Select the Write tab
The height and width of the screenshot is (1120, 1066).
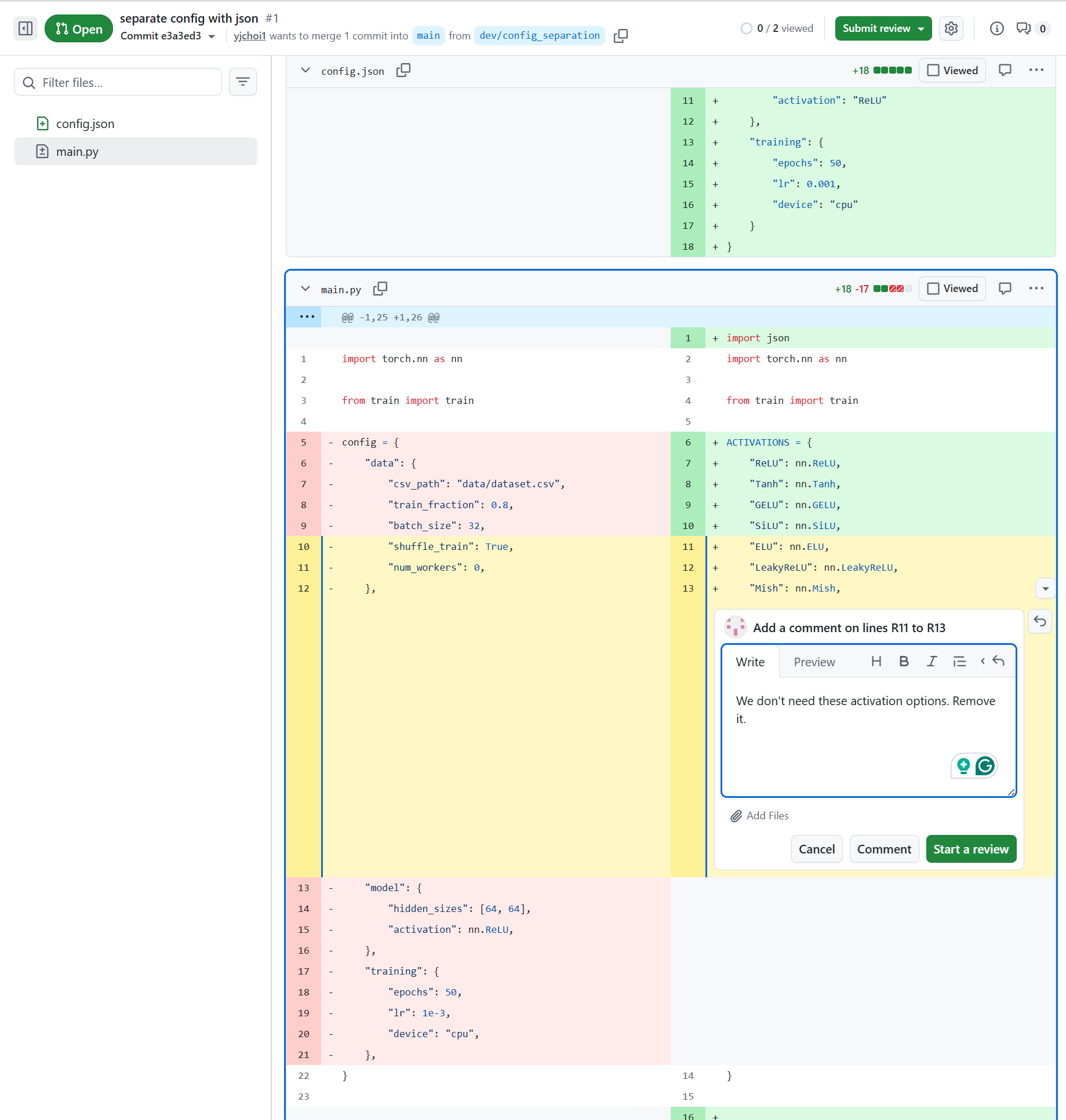(x=750, y=662)
